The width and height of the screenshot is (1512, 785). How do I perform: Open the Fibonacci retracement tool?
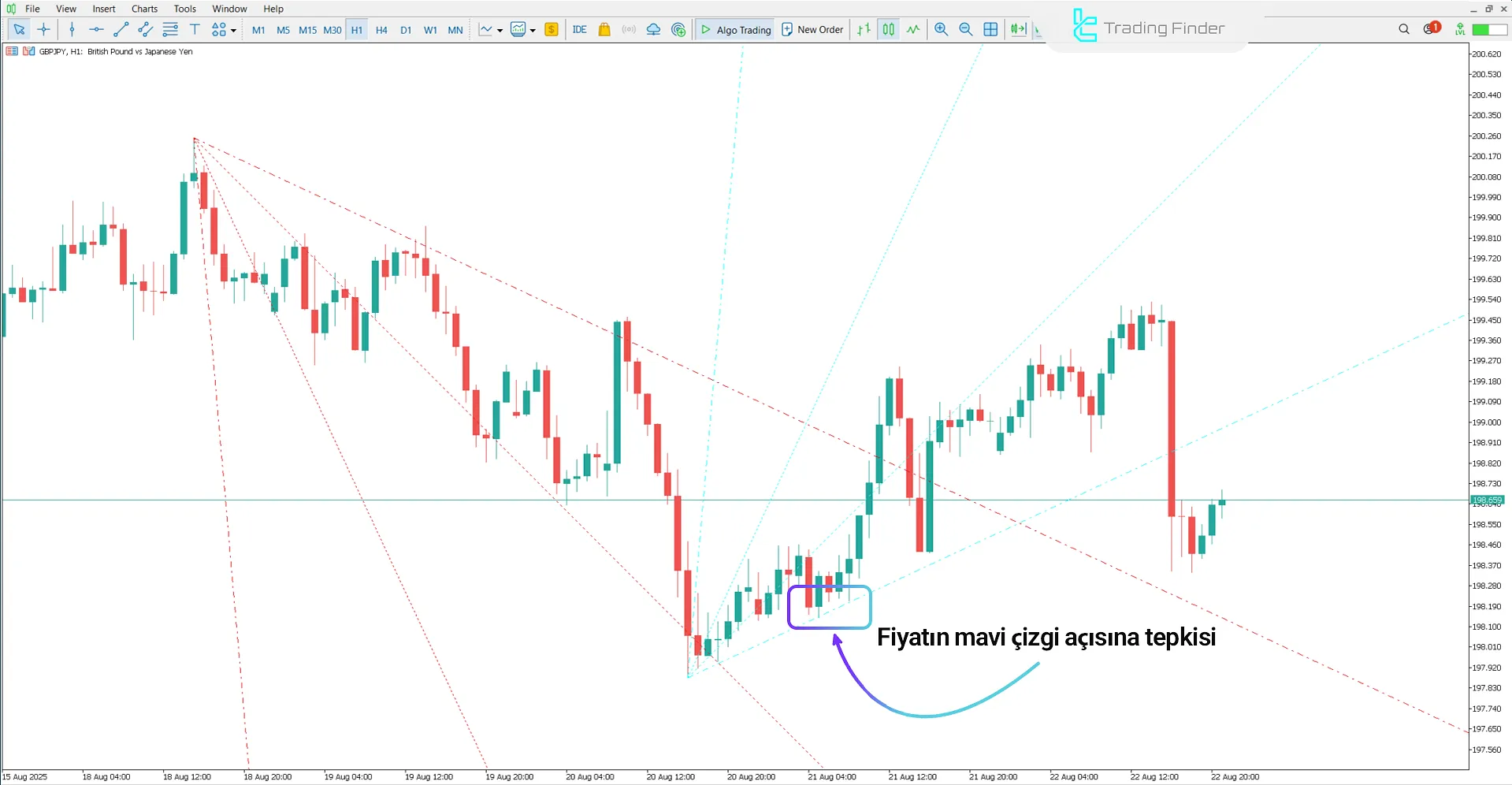(169, 29)
